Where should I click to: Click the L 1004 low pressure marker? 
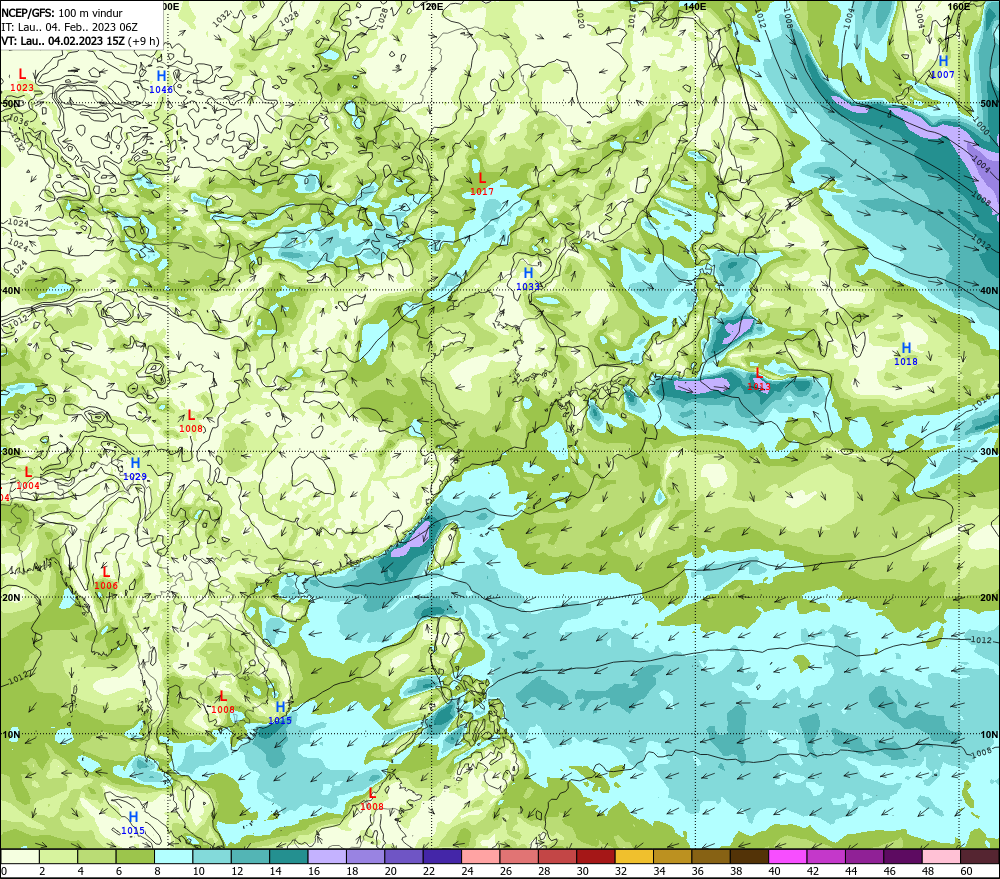[27, 478]
